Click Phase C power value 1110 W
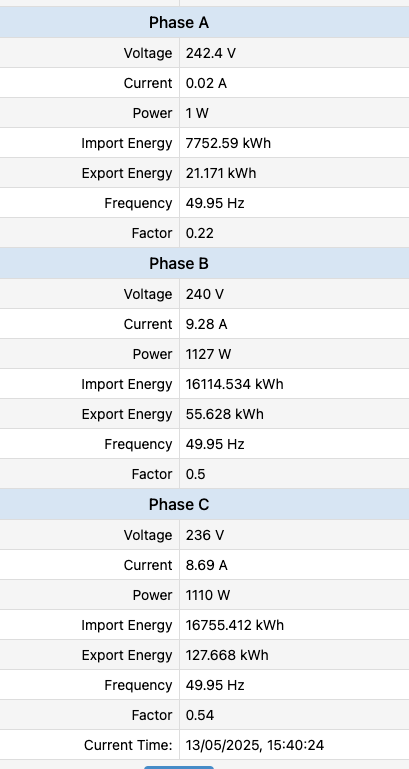 (207, 595)
